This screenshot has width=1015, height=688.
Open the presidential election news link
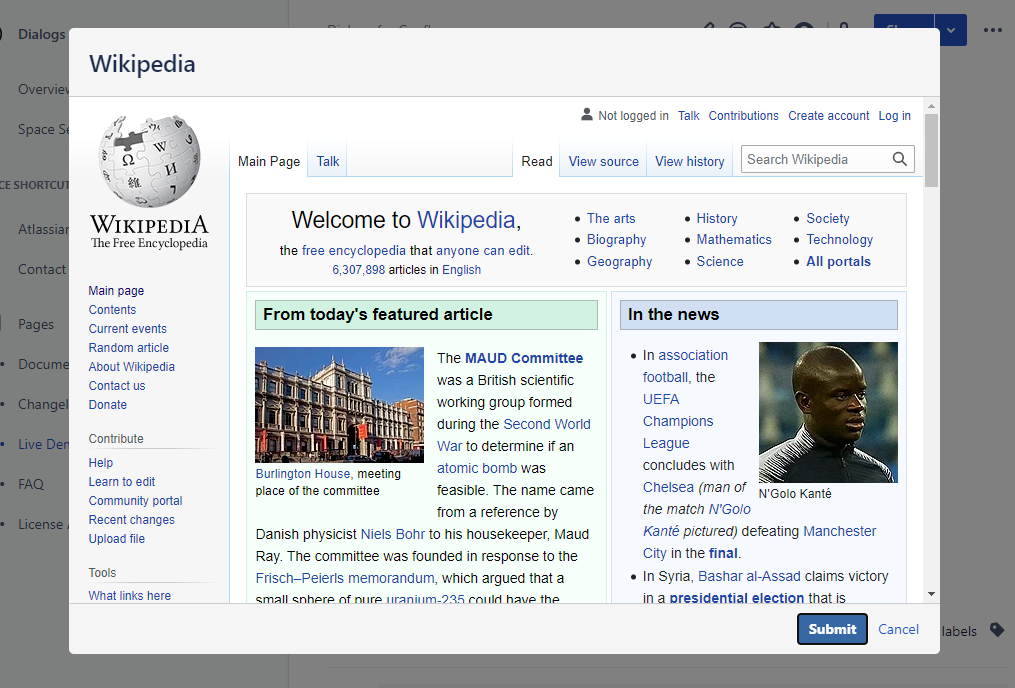(x=737, y=597)
